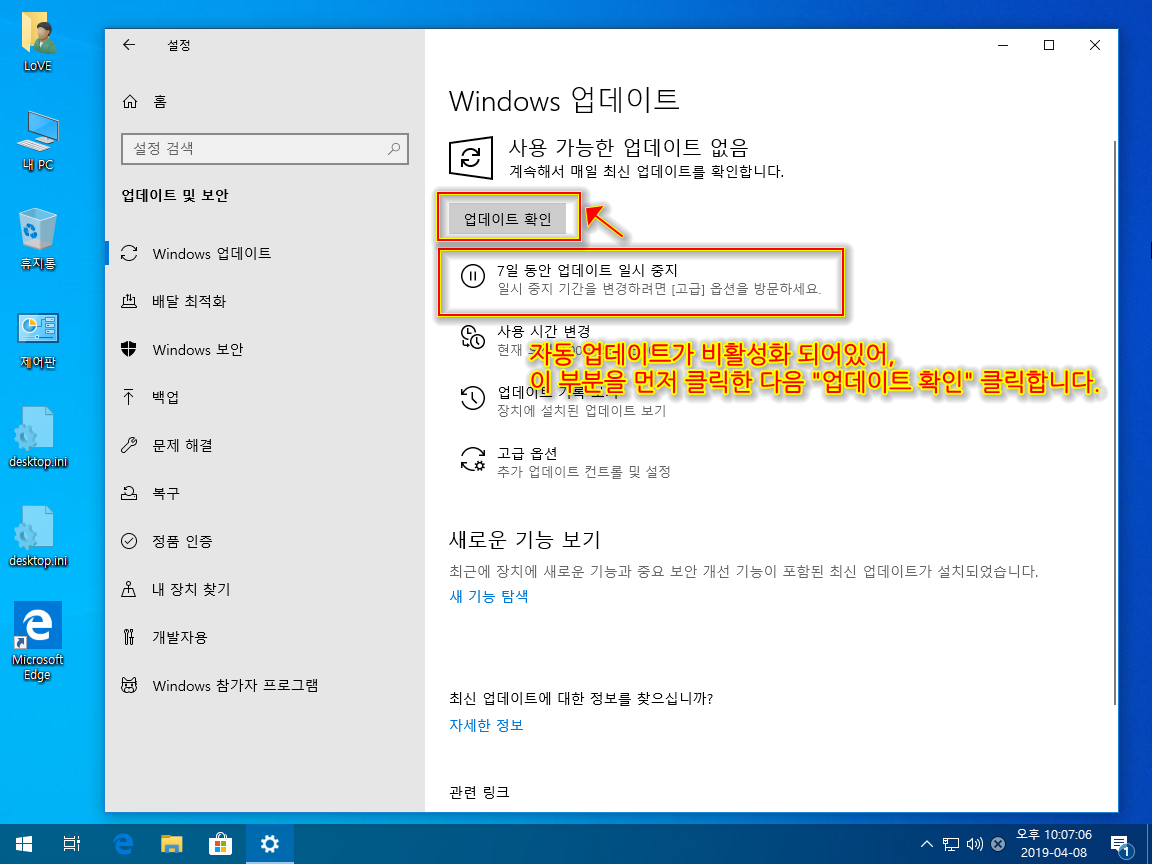
Task: Click the 문제 해결 wrench icon
Action: click(x=129, y=445)
